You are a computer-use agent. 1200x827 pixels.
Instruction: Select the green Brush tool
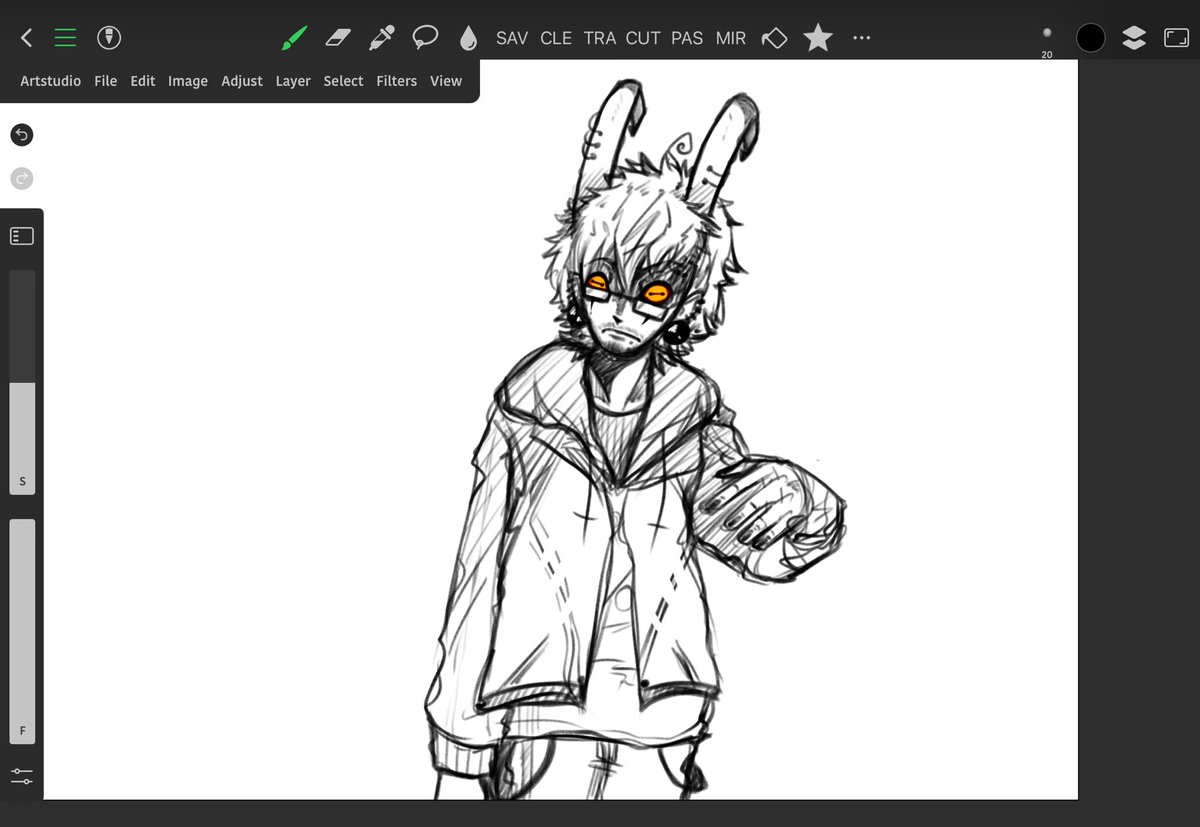coord(293,38)
